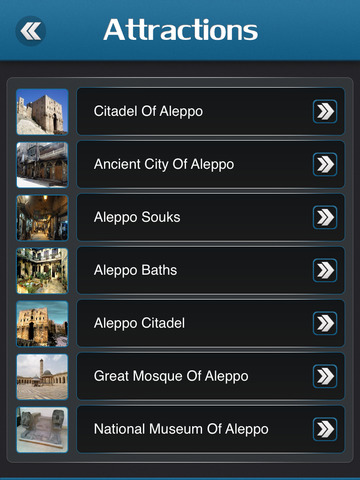
Task: Click the Attractions header title
Action: click(181, 30)
